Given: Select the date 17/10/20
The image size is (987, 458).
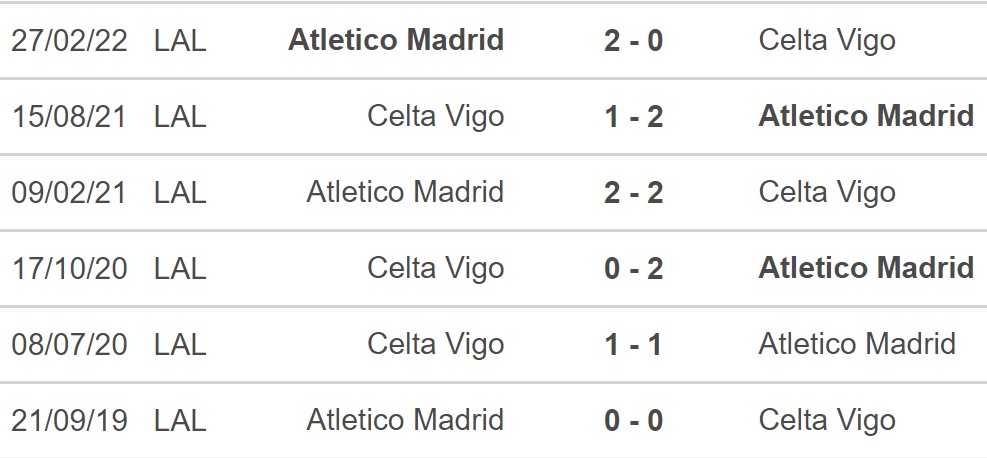Looking at the screenshot, I should 69,269.
